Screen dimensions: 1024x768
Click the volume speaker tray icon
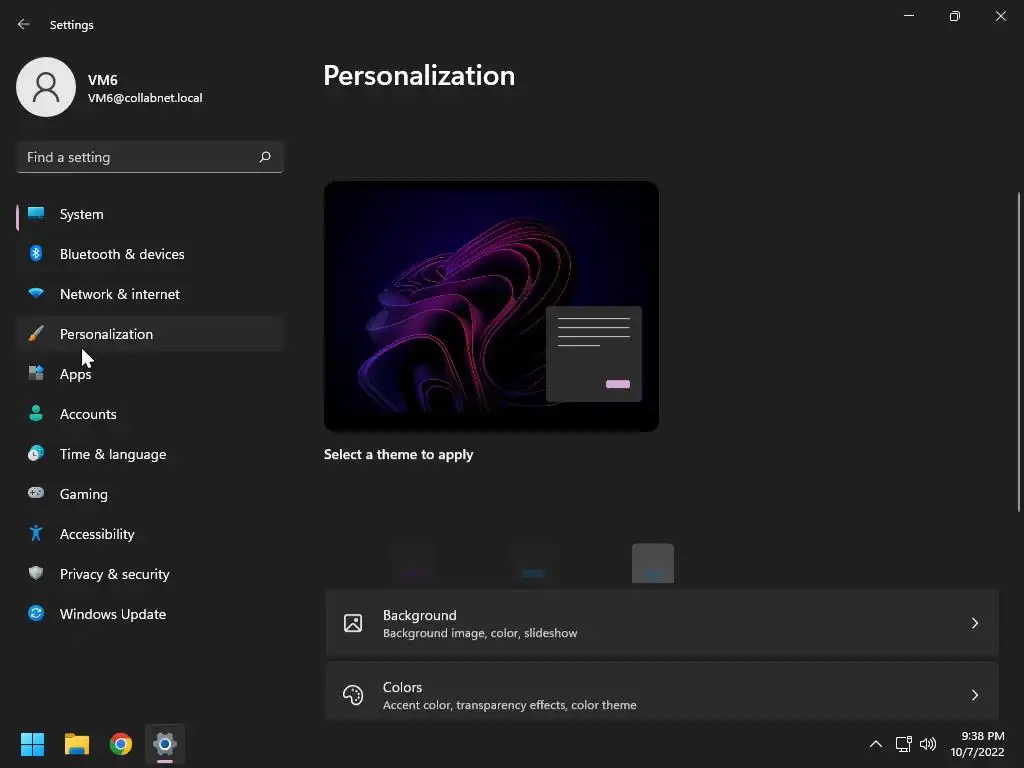pyautogui.click(x=927, y=744)
